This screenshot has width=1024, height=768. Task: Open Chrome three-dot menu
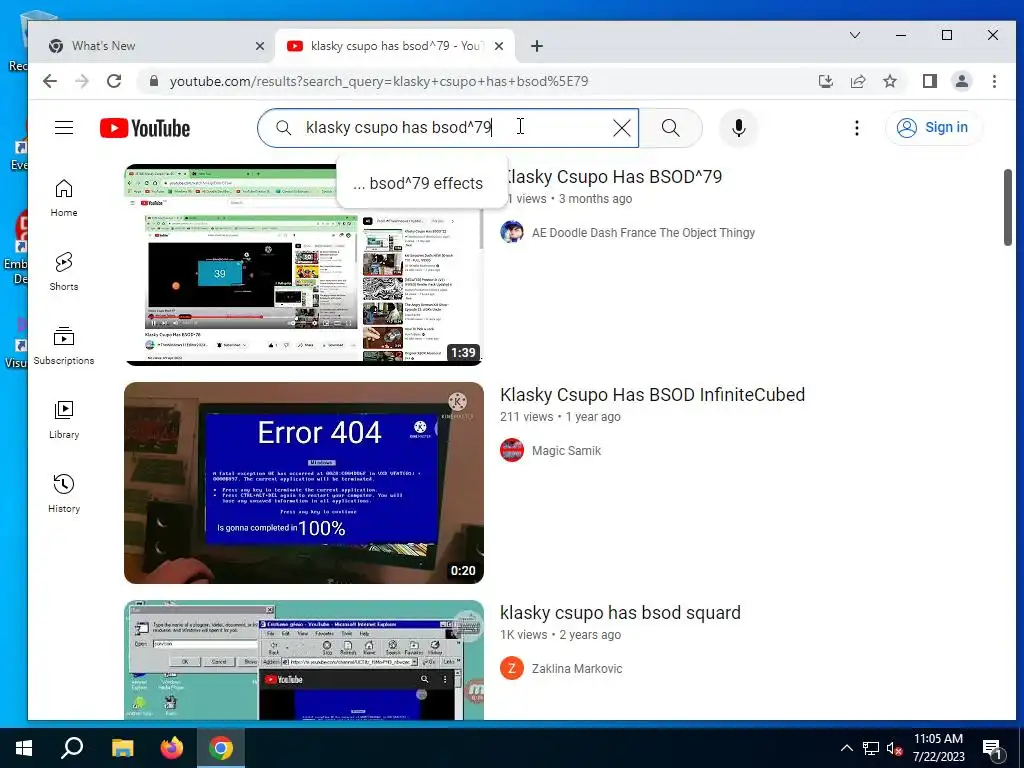[x=994, y=81]
